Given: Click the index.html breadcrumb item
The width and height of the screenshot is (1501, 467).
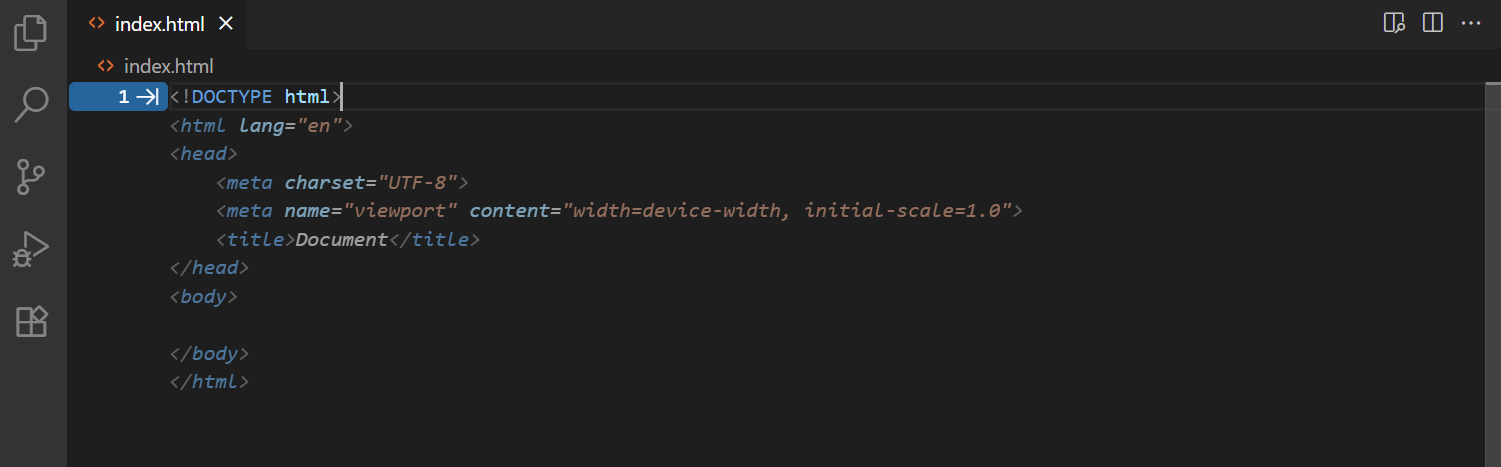Looking at the screenshot, I should [168, 67].
